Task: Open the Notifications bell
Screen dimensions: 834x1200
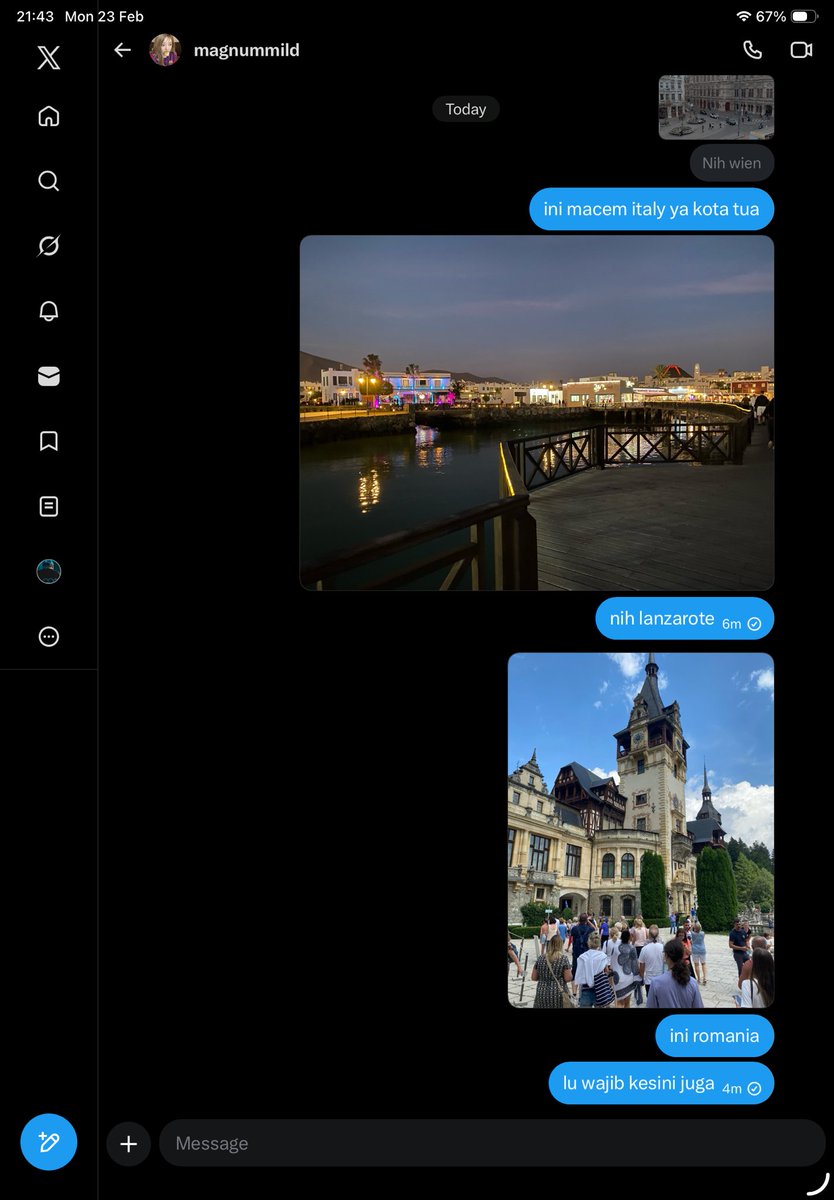Action: click(x=48, y=311)
